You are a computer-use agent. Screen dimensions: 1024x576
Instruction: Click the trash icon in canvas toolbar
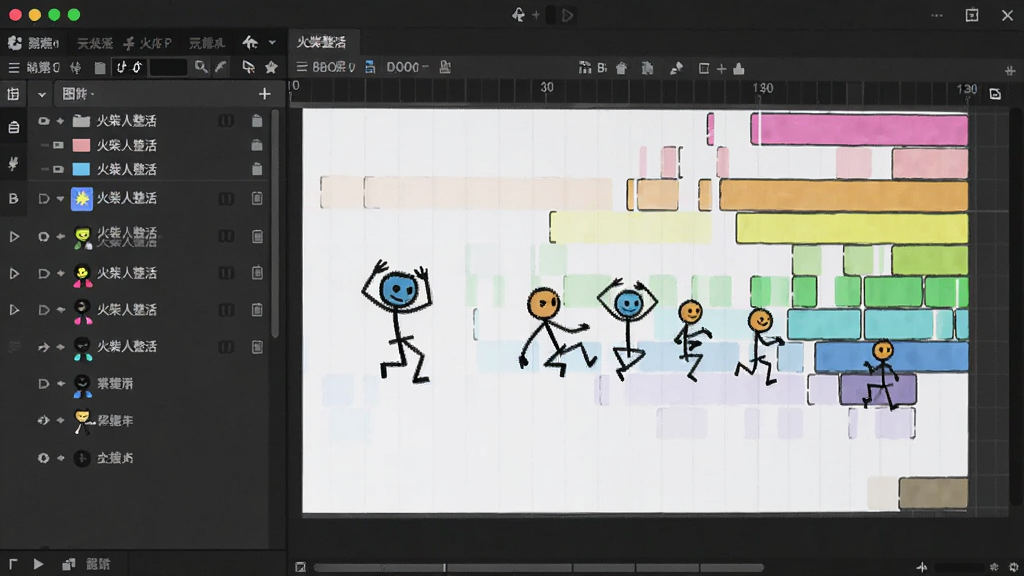coord(621,68)
